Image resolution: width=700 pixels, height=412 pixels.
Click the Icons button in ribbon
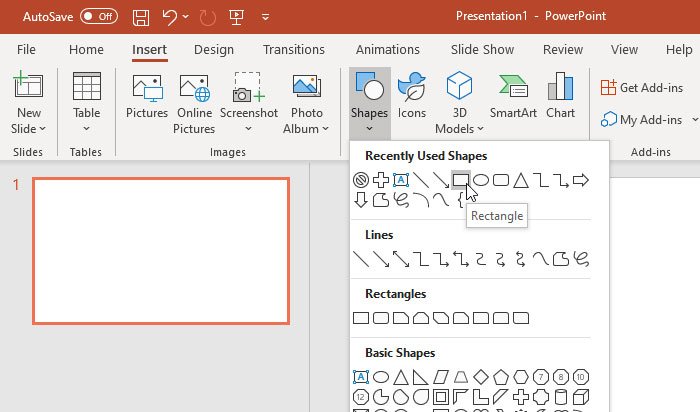pyautogui.click(x=412, y=98)
